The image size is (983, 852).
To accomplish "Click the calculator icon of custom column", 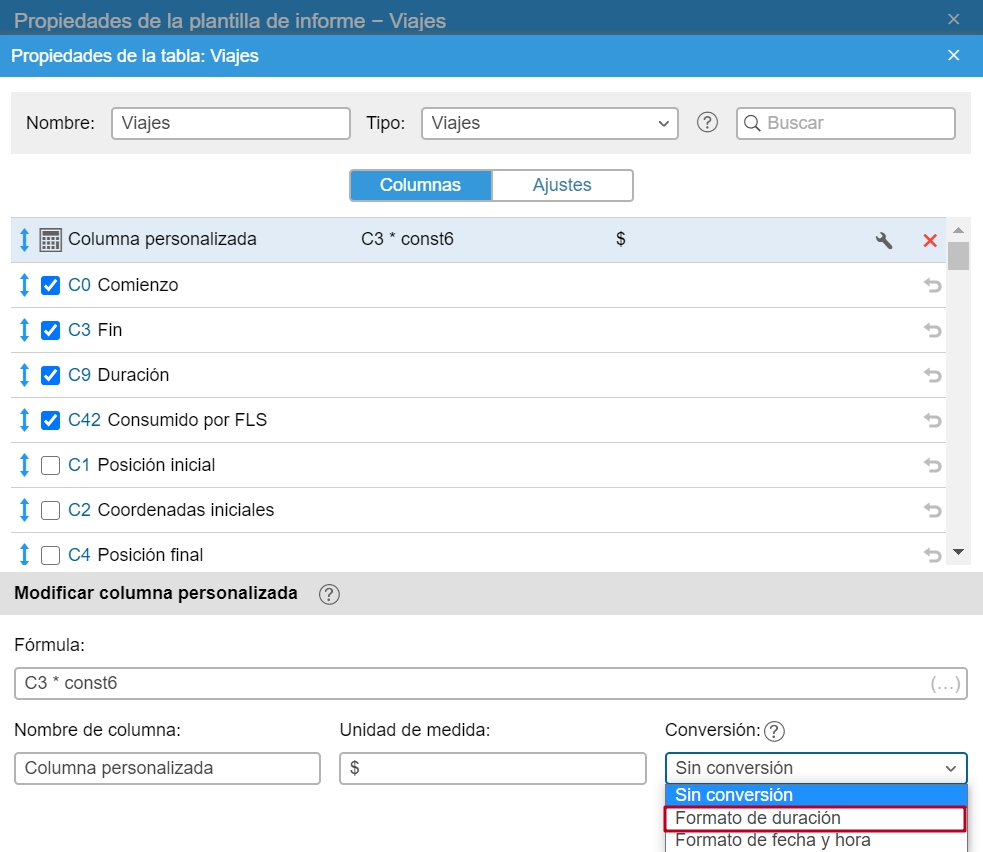I will [x=50, y=240].
